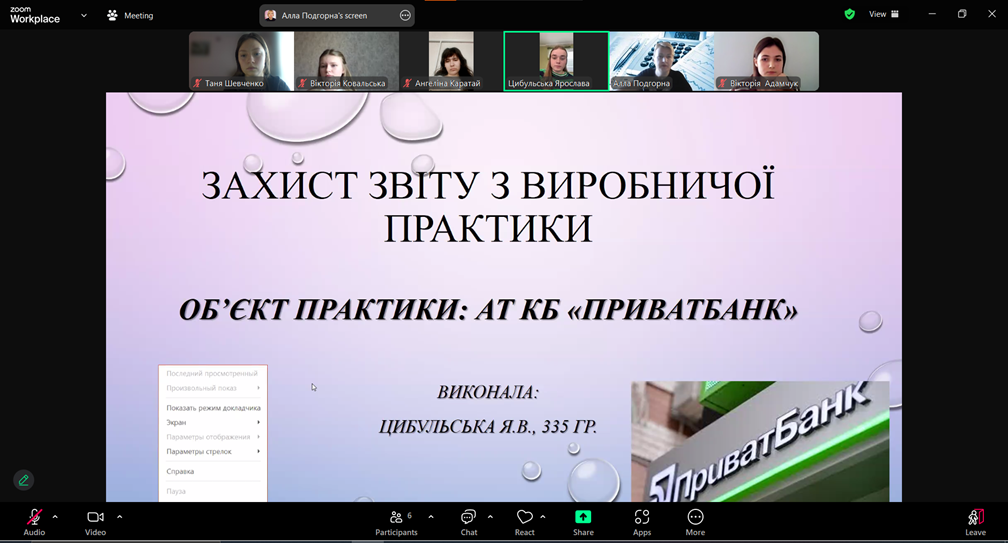This screenshot has width=1008, height=543.
Task: Open the More options menu
Action: (x=695, y=518)
